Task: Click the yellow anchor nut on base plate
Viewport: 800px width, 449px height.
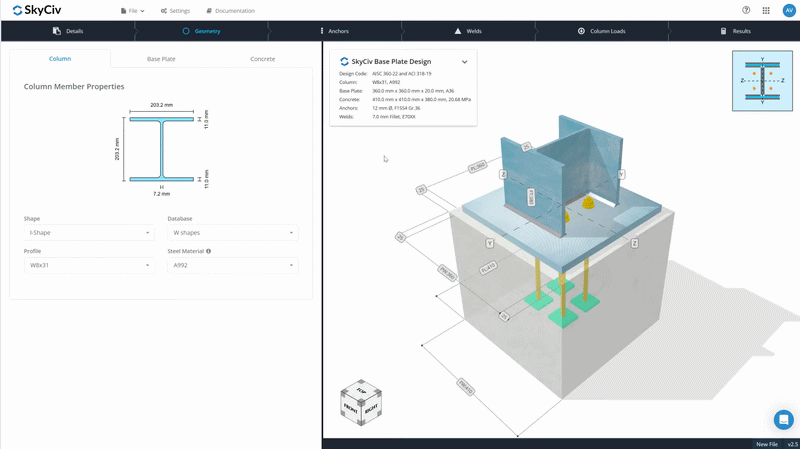Action: coord(588,203)
